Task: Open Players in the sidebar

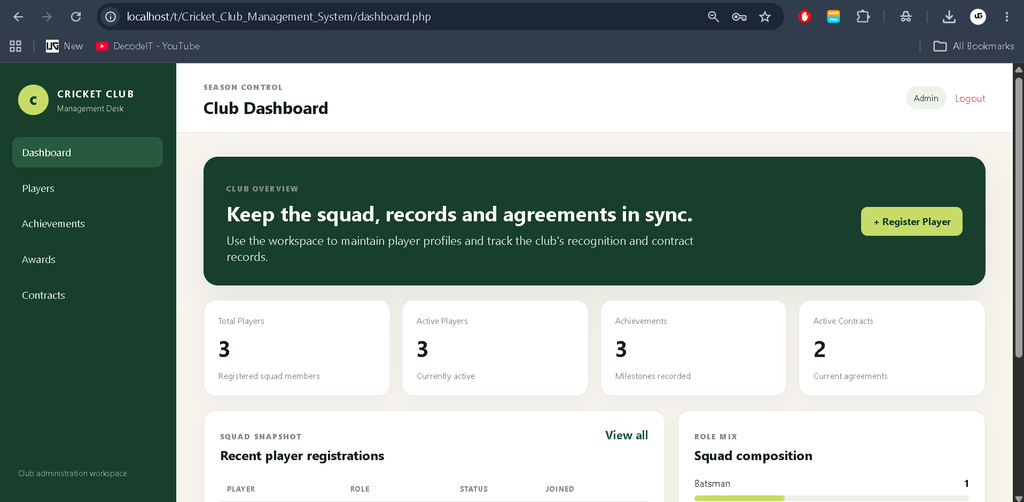Action: (88, 188)
